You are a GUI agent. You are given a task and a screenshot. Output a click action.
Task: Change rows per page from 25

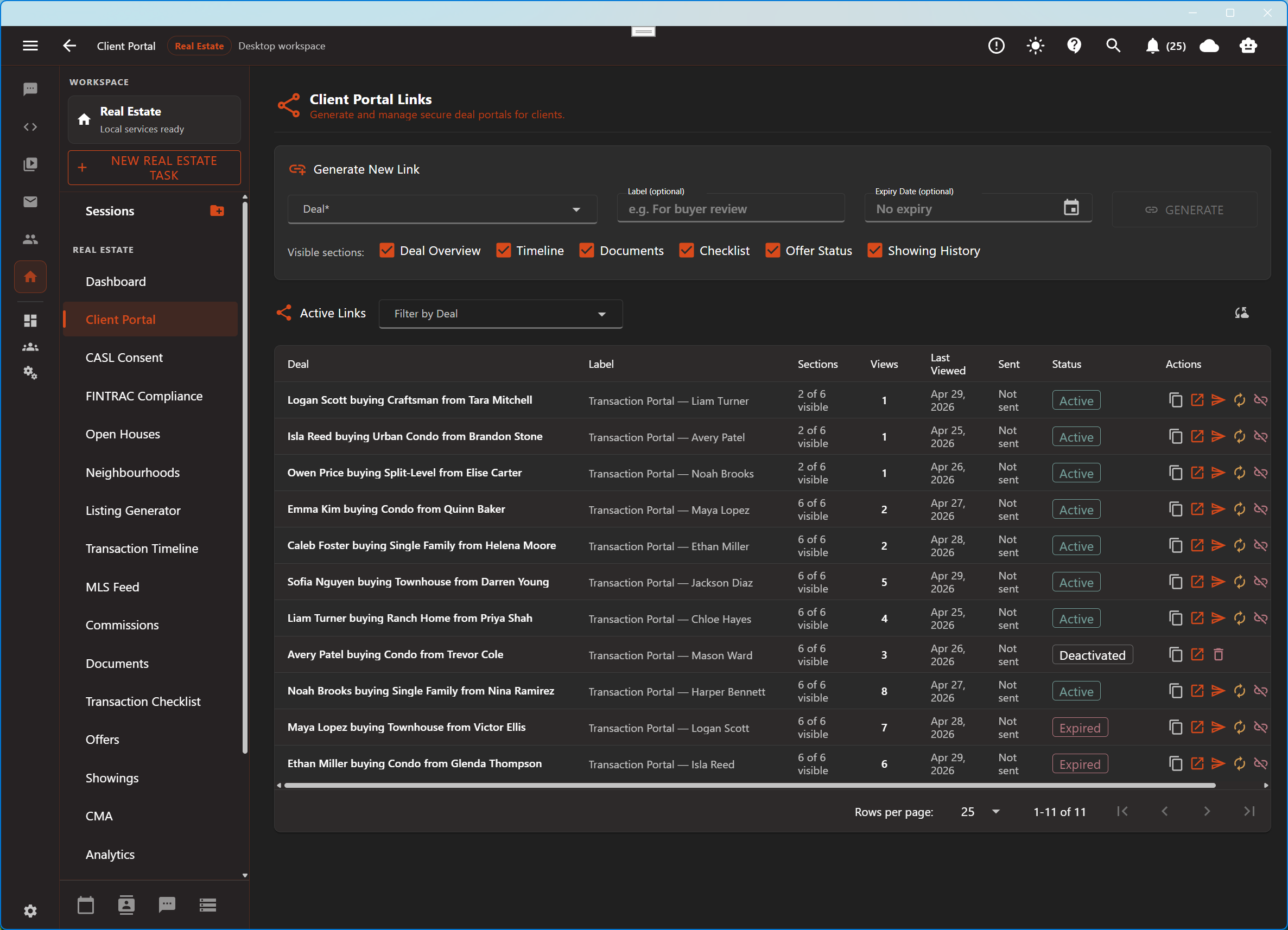[980, 812]
